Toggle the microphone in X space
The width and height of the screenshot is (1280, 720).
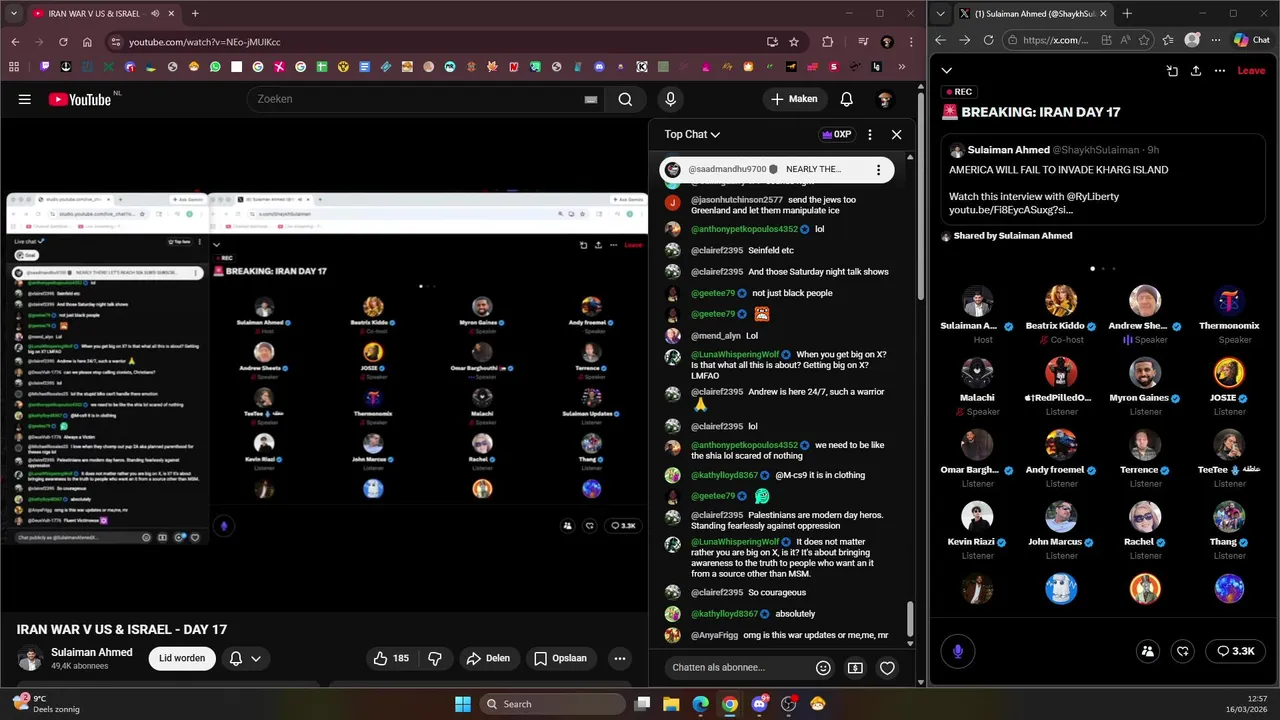coord(958,651)
